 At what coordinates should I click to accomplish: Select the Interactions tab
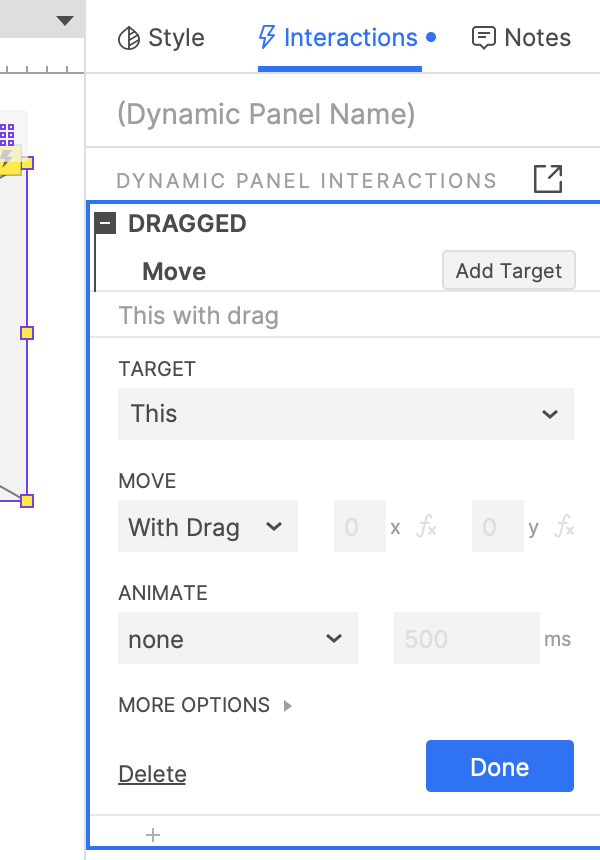click(339, 38)
